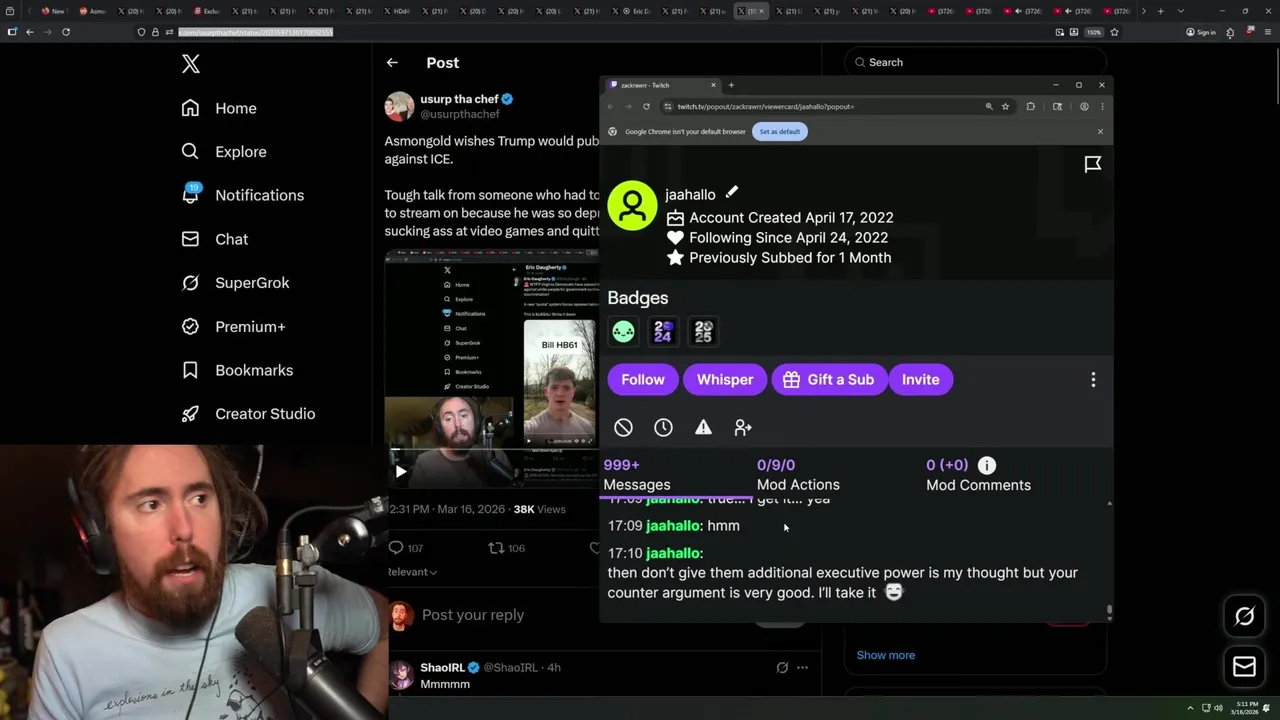This screenshot has height=720, width=1280.
Task: Open Chat in X sidebar
Action: [x=215, y=239]
